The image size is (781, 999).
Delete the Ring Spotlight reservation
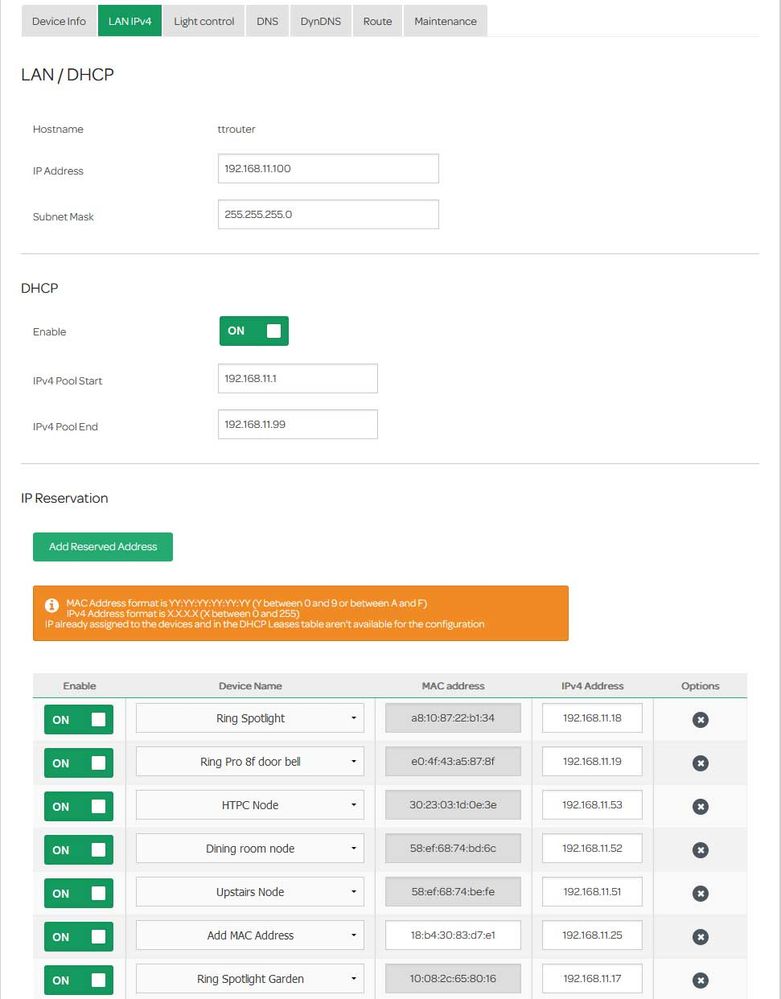click(700, 719)
